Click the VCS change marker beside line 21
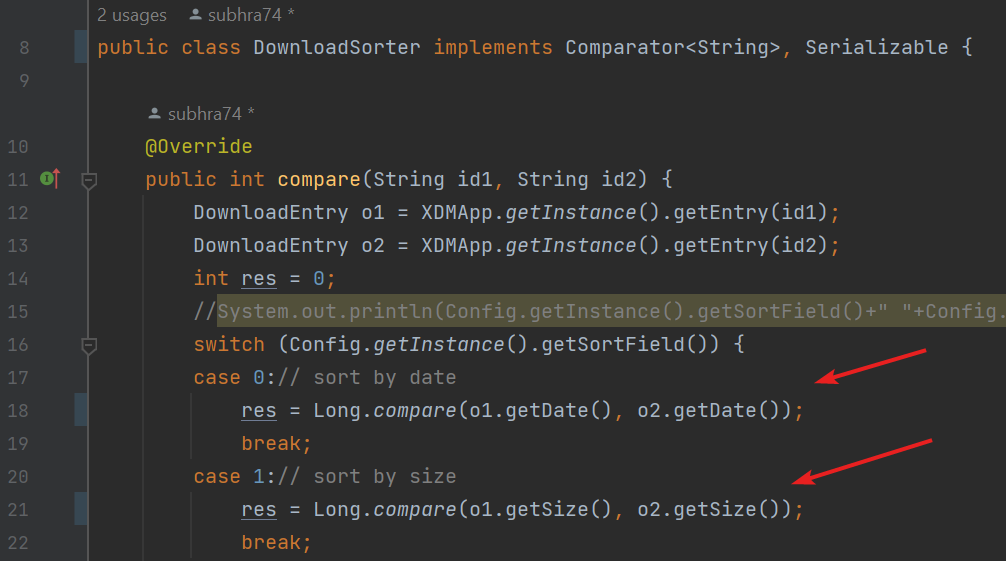Image resolution: width=1006 pixels, height=561 pixels. click(x=81, y=508)
